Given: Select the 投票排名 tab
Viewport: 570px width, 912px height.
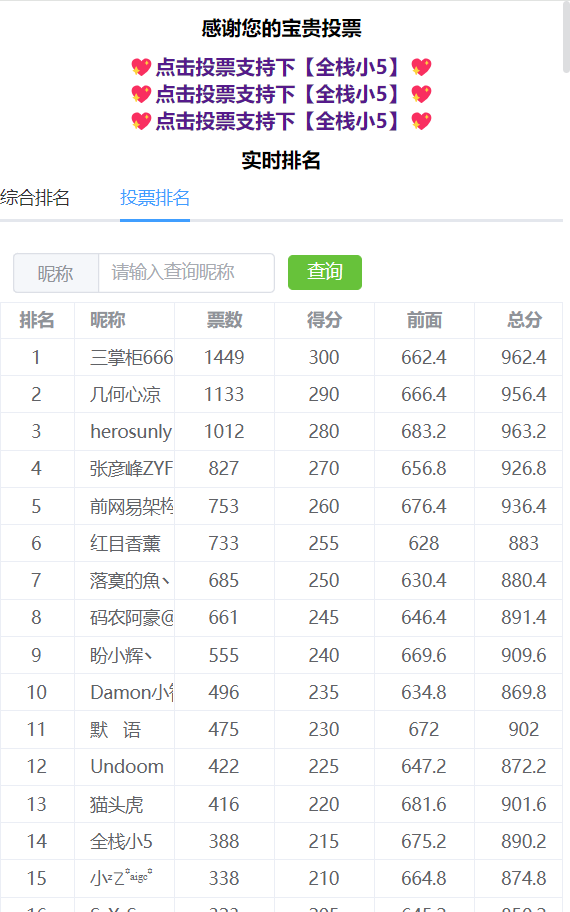Looking at the screenshot, I should pyautogui.click(x=155, y=198).
